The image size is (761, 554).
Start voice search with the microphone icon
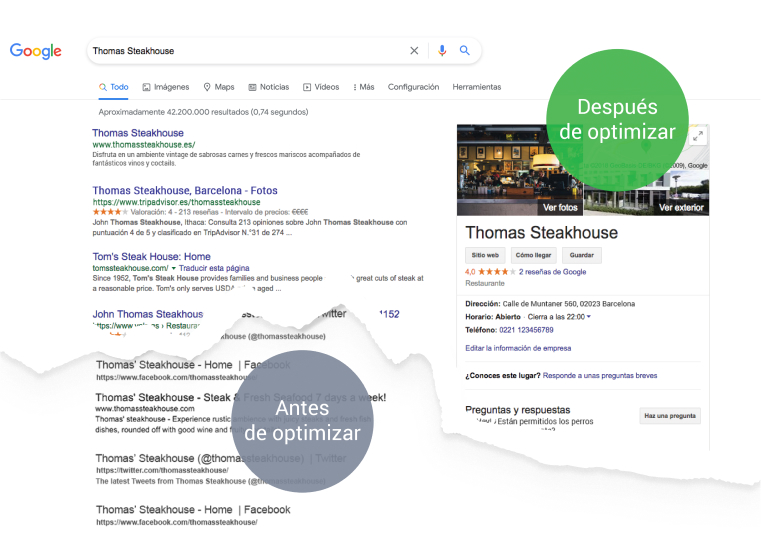click(442, 50)
